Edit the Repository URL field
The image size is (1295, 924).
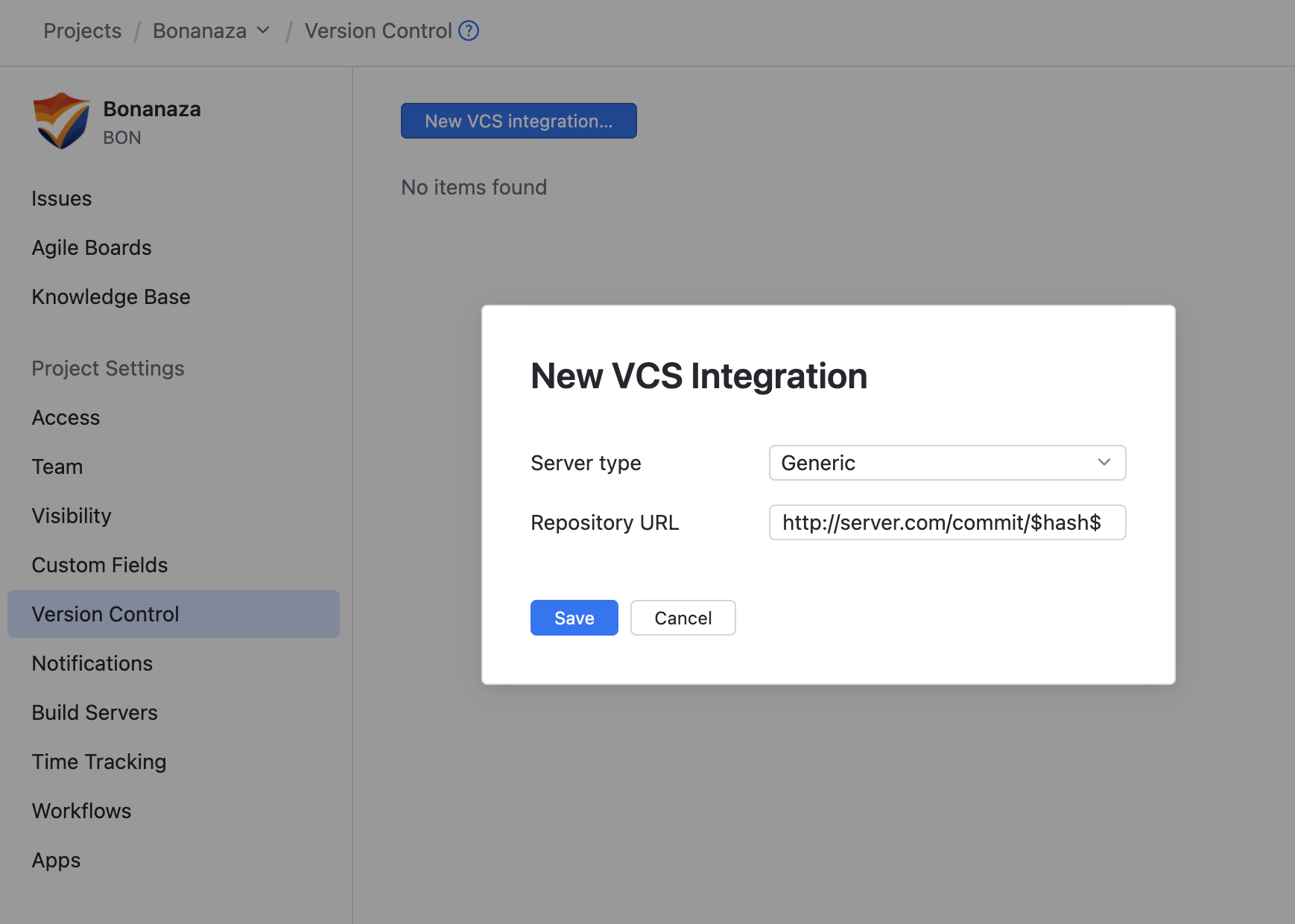[946, 522]
